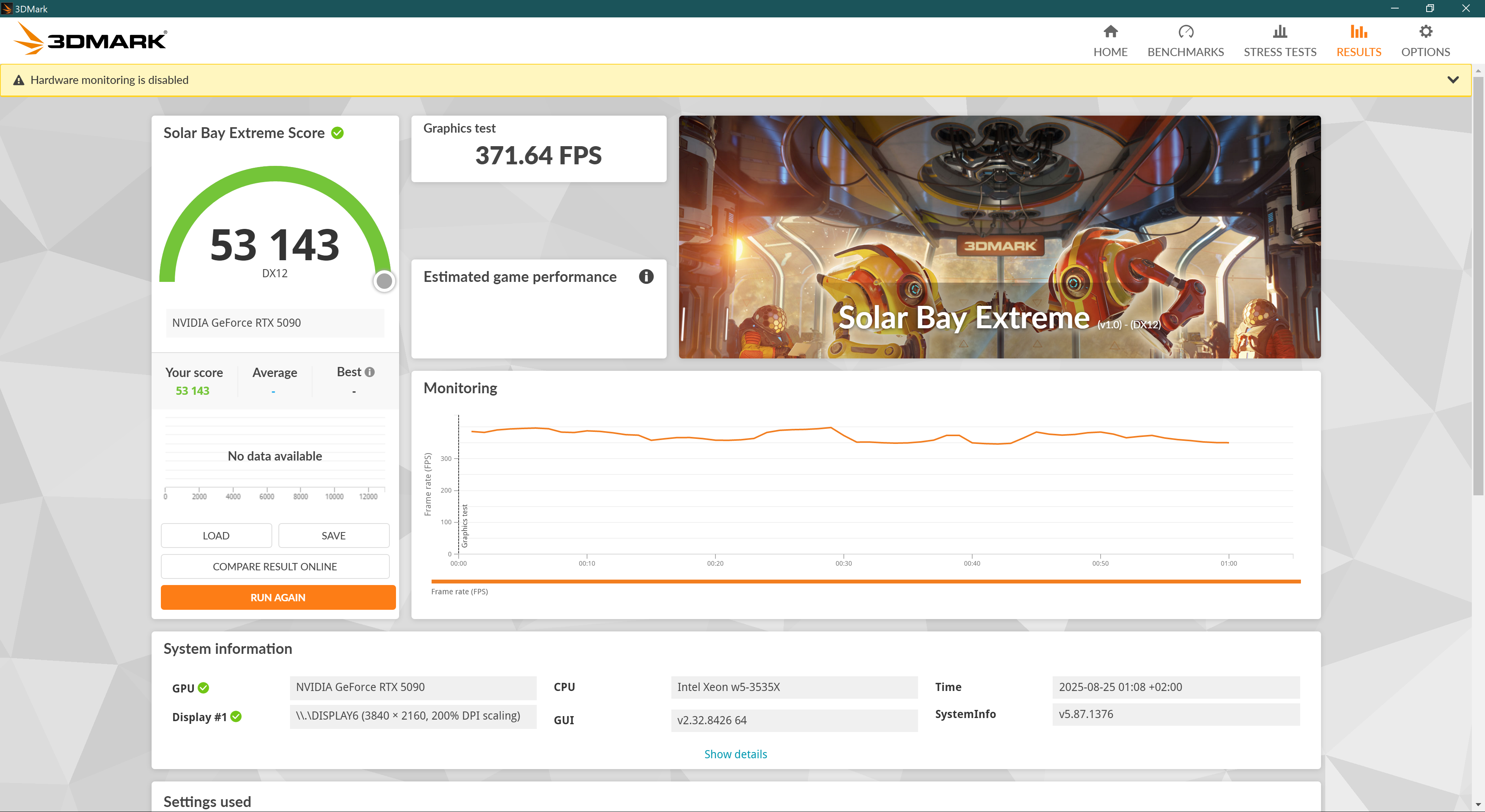Click the Average score label

coord(275,373)
